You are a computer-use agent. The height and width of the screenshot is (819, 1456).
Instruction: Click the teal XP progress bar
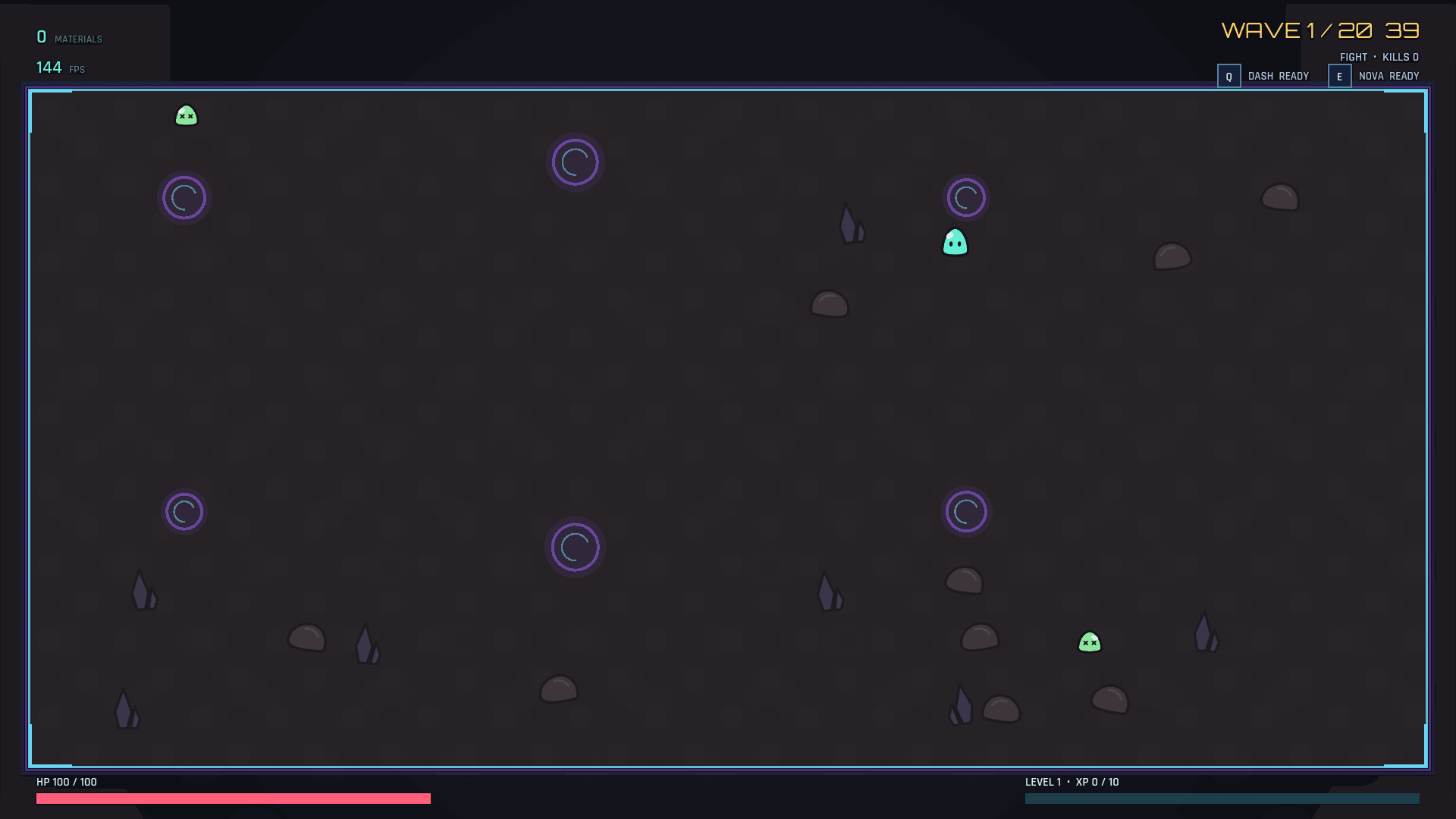pyautogui.click(x=1222, y=799)
